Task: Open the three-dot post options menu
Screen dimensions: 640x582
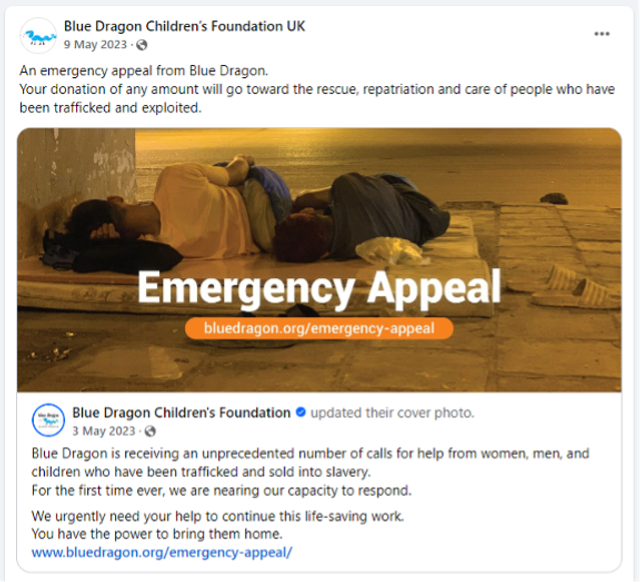Action: 602,34
